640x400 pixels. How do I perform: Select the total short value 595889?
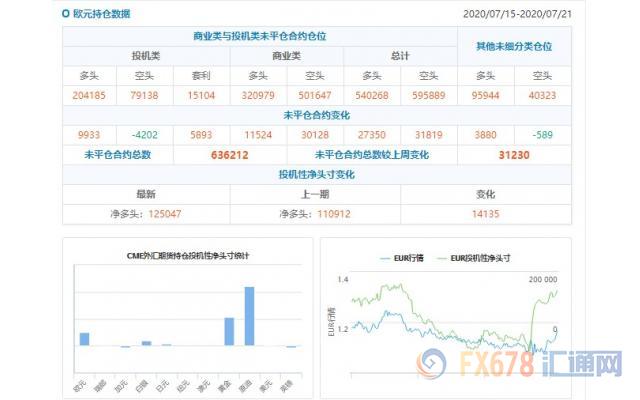coord(429,96)
